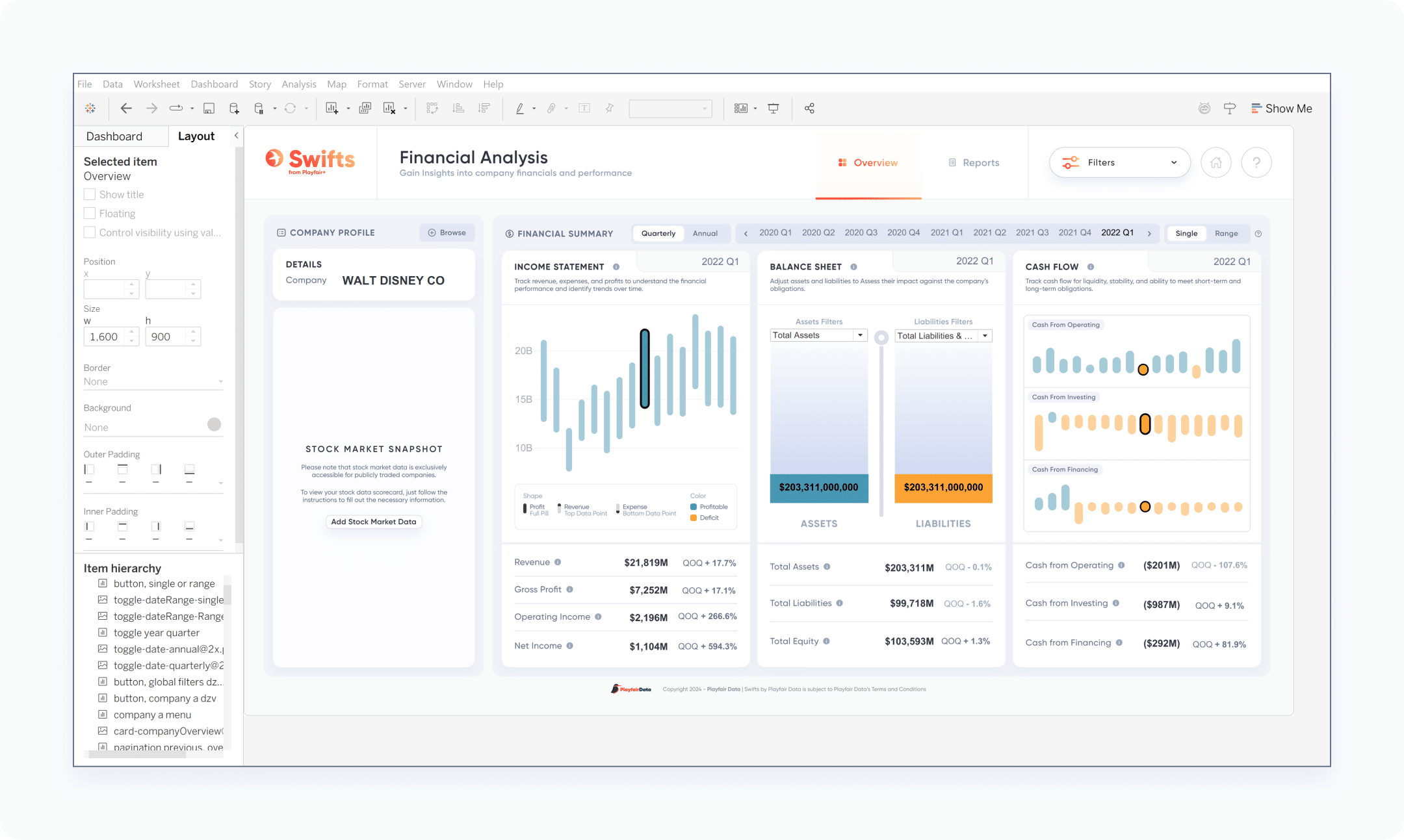The width and height of the screenshot is (1404, 840).
Task: Click the dashboard home icon button
Action: click(1216, 162)
